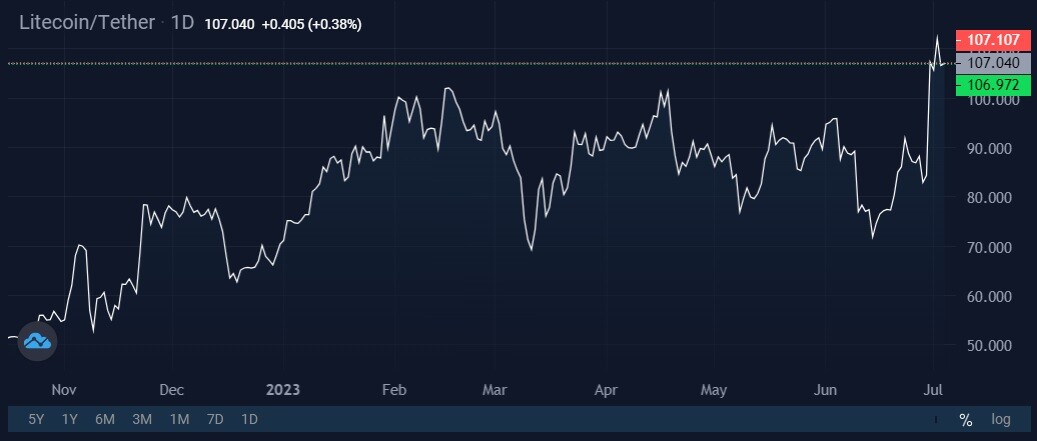Image resolution: width=1037 pixels, height=441 pixels.
Task: Click the 107.040 price in header
Action: [229, 24]
